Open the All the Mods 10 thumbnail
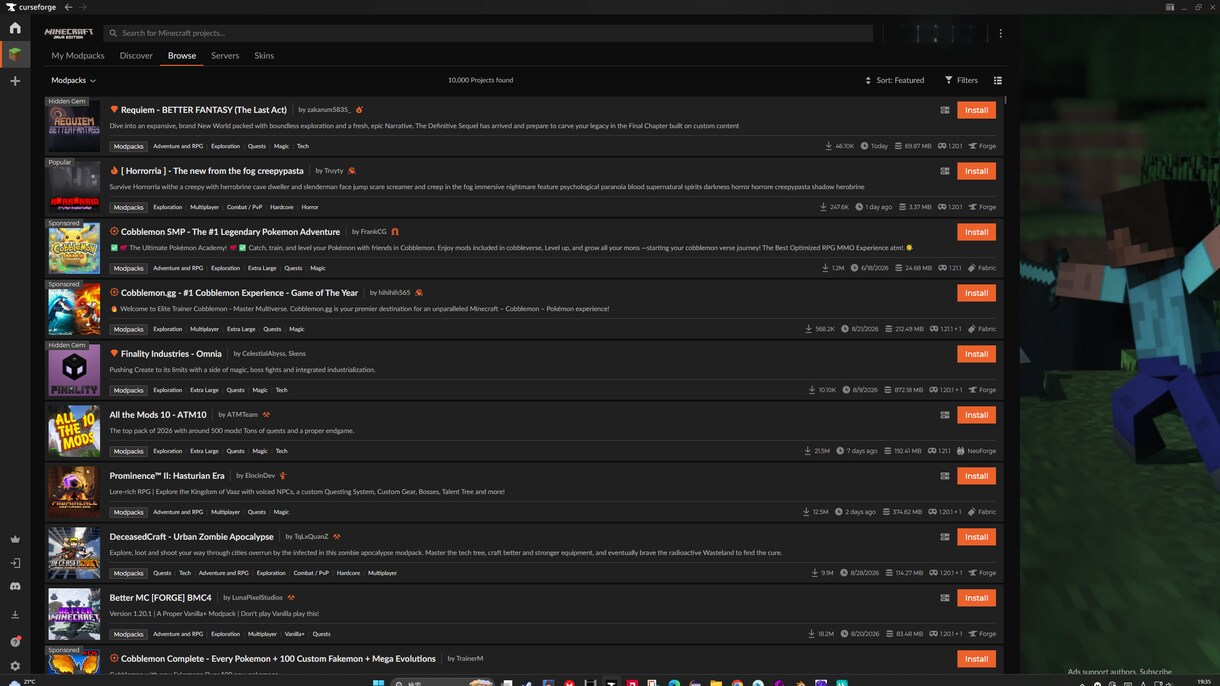This screenshot has width=1220, height=686. (74, 433)
